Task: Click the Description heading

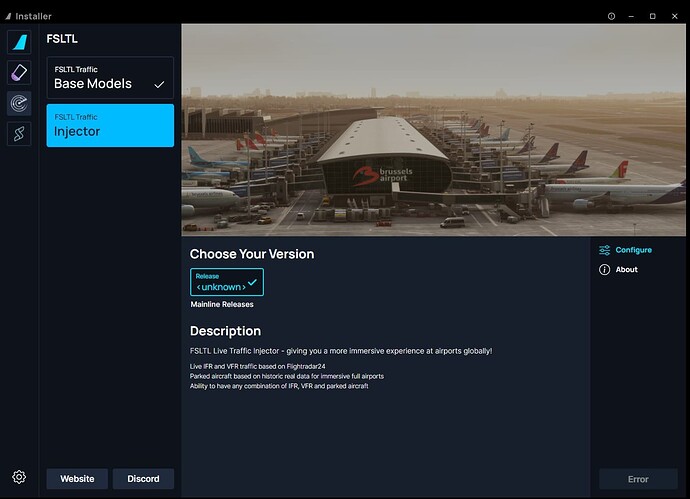Action: [225, 331]
